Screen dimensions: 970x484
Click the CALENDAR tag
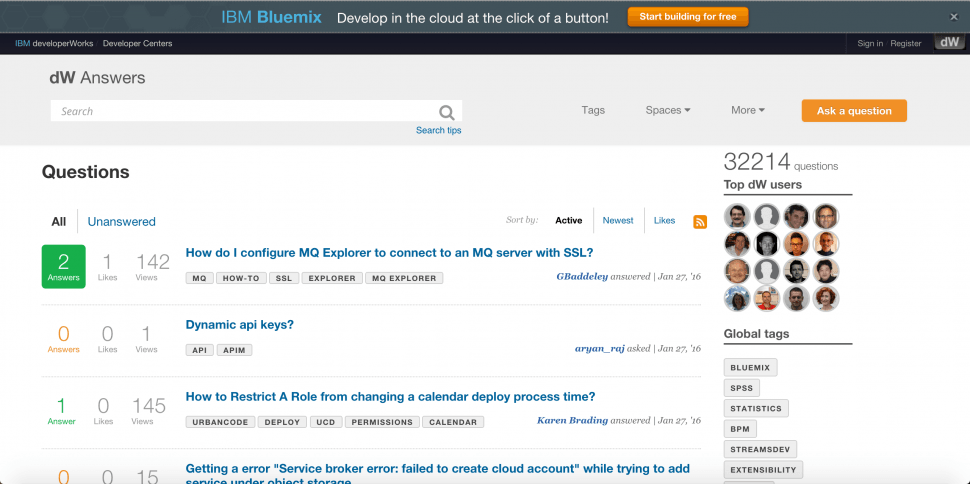(x=453, y=422)
